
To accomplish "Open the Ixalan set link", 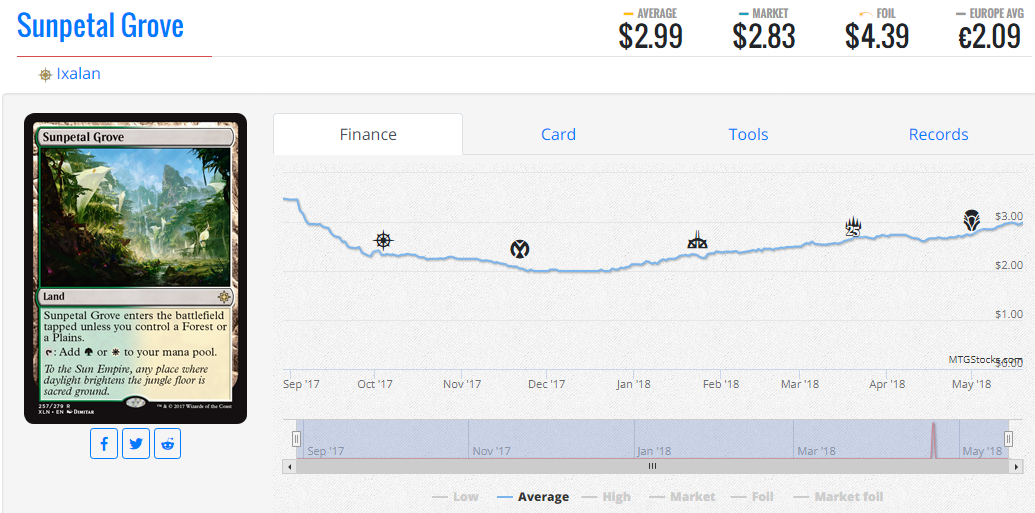I will (x=78, y=74).
